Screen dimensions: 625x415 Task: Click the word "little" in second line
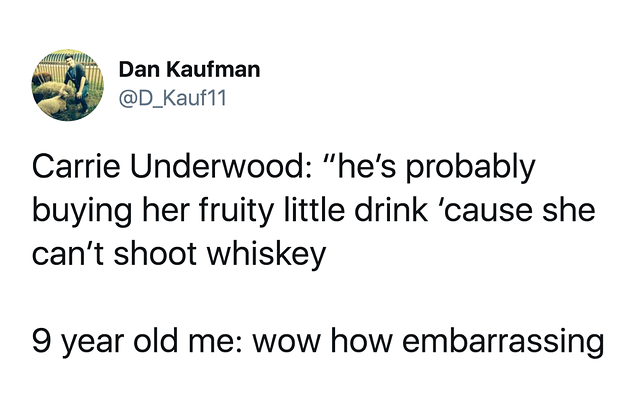pyautogui.click(x=314, y=210)
